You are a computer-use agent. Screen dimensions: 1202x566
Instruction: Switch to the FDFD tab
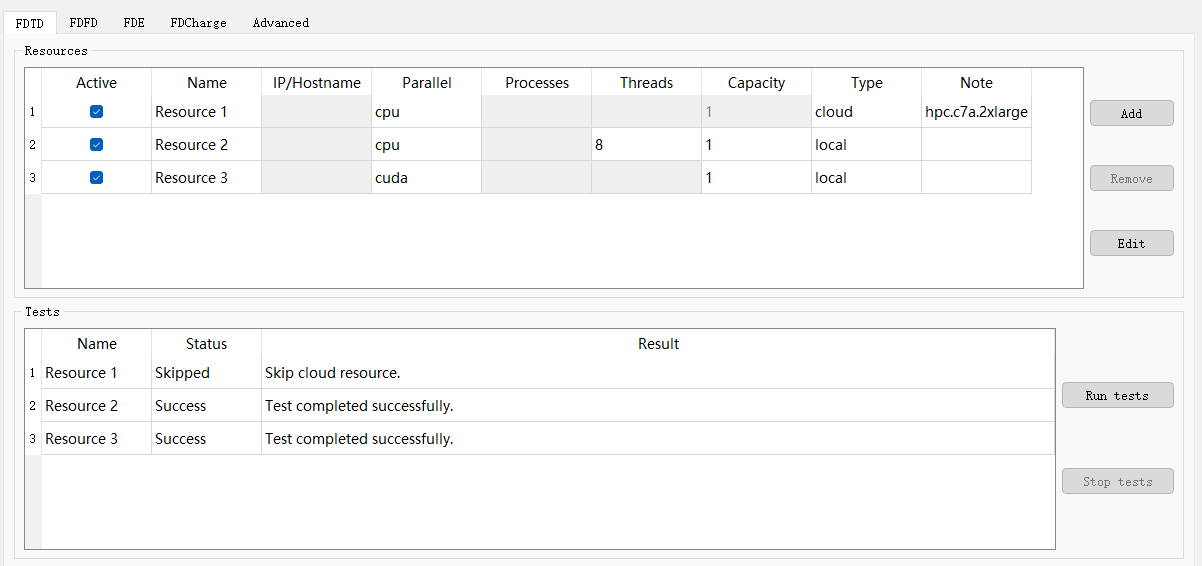click(84, 23)
